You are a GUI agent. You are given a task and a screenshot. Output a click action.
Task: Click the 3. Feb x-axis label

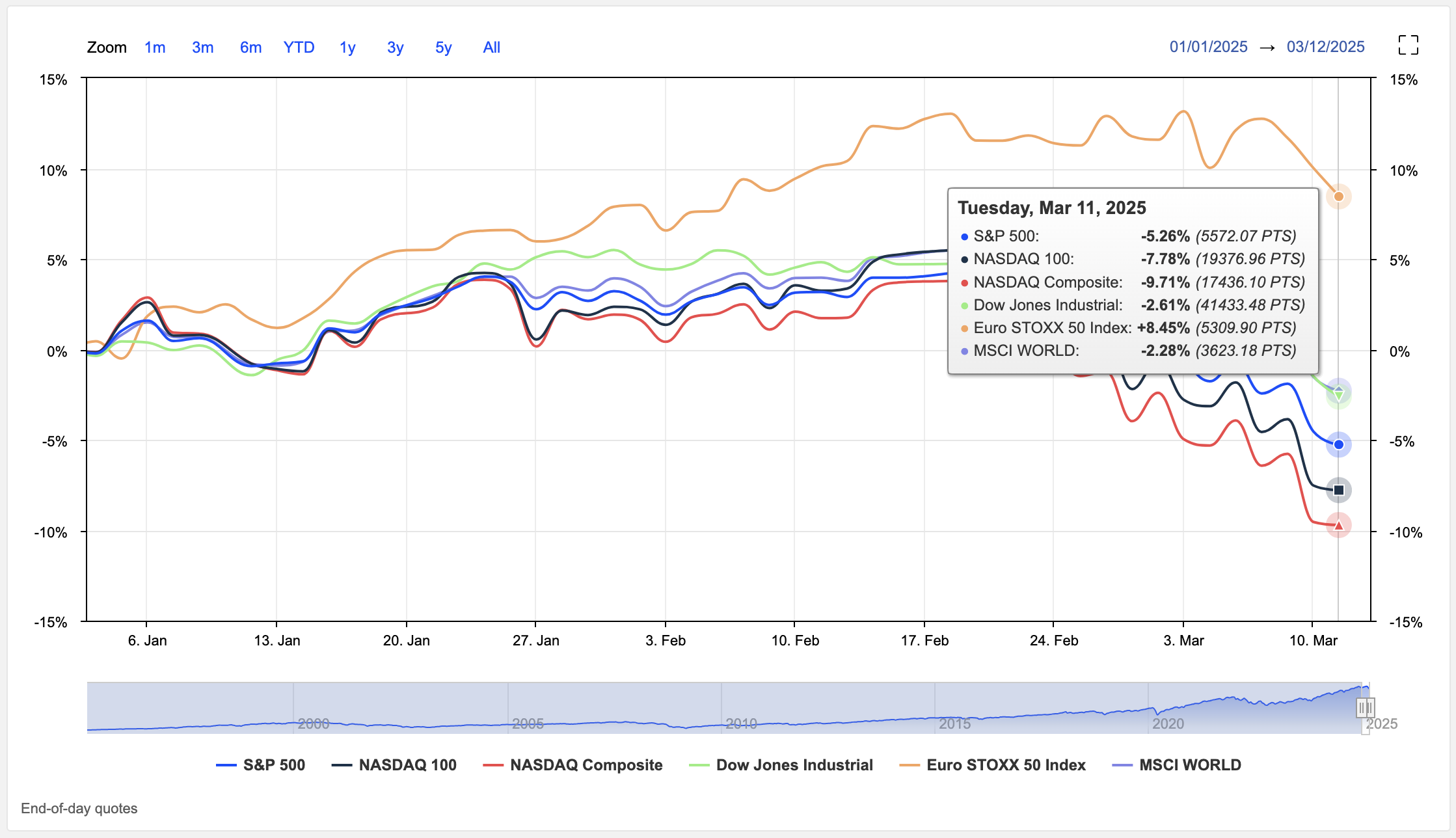[666, 641]
